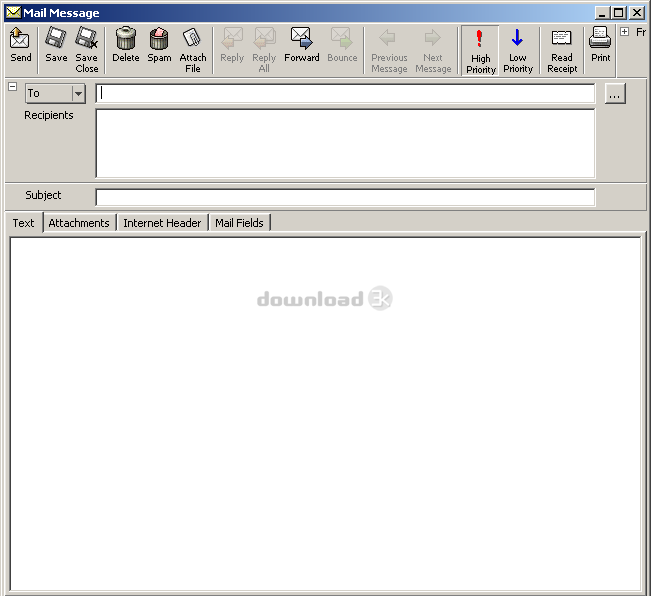Maximize the Mail Message window

tap(618, 13)
